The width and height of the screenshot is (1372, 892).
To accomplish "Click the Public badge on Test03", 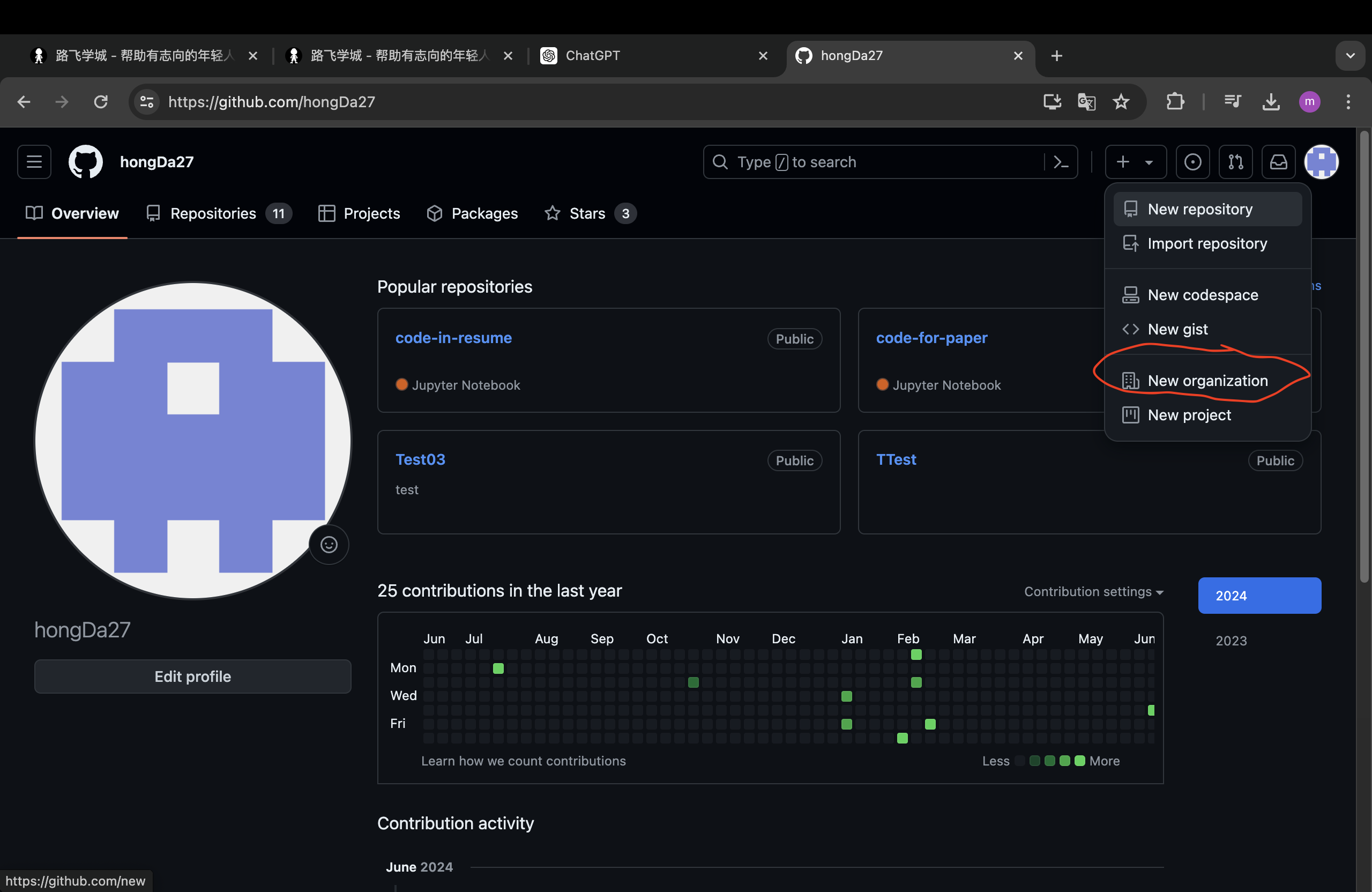I will point(794,460).
